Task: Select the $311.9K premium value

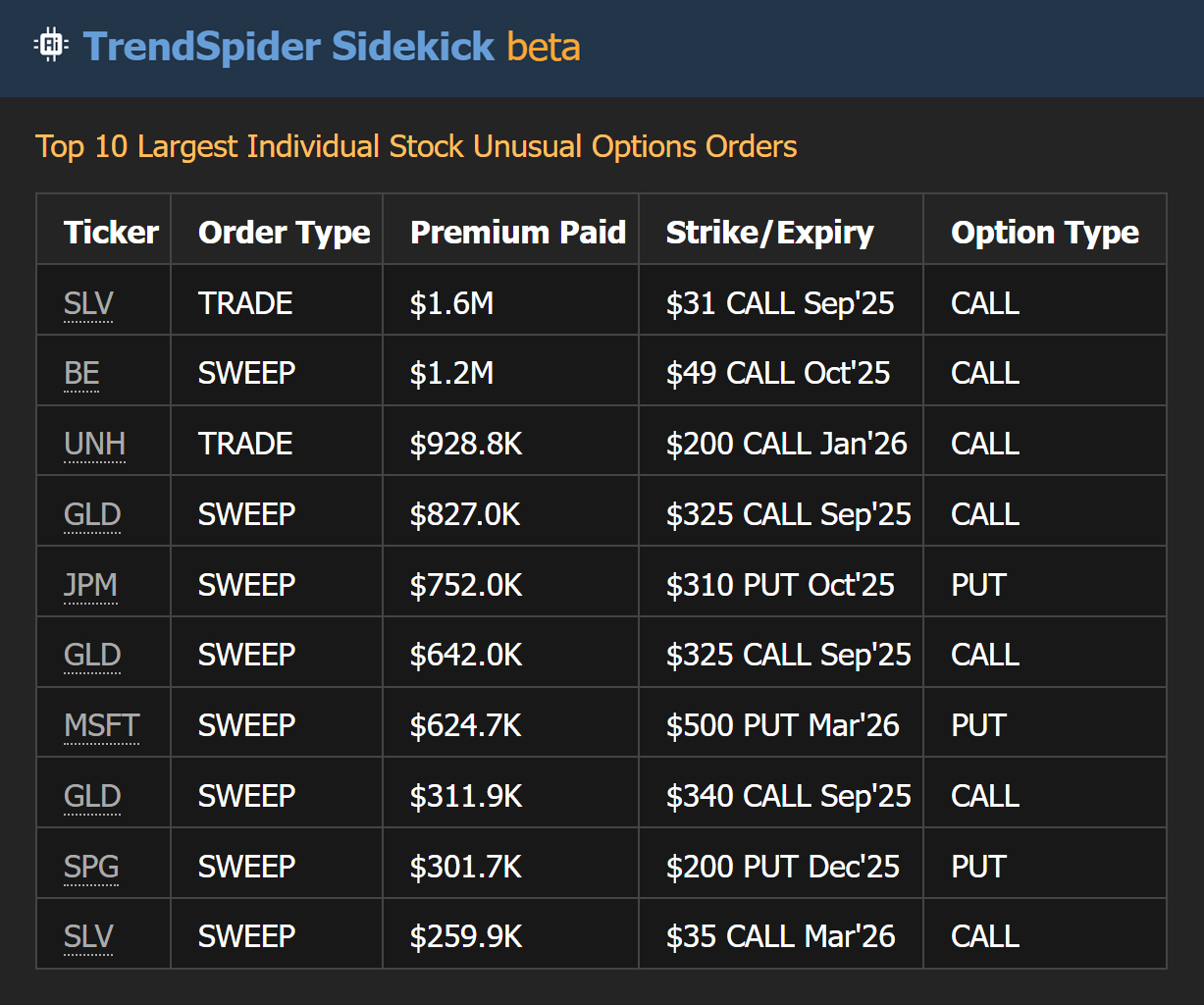Action: pyautogui.click(x=466, y=796)
